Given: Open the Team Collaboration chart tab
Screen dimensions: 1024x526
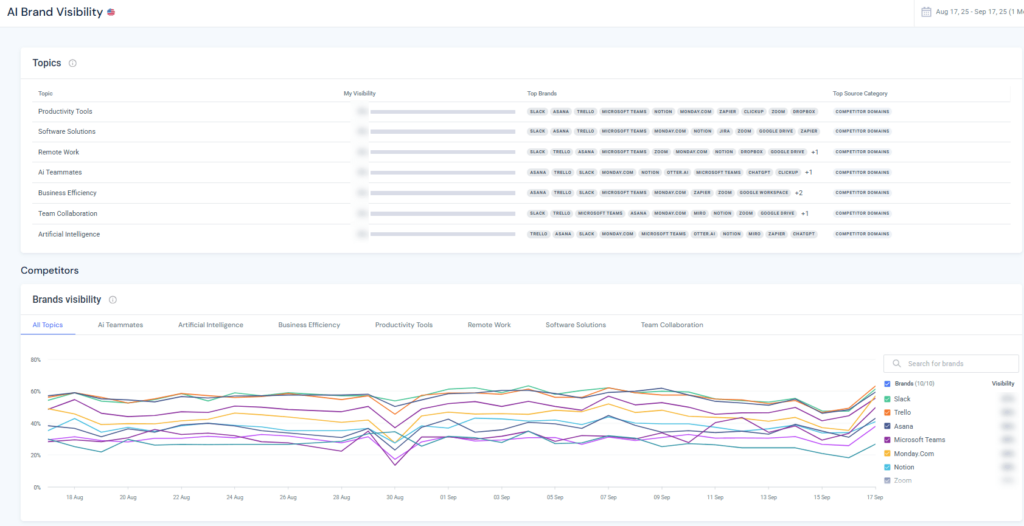Looking at the screenshot, I should (671, 325).
